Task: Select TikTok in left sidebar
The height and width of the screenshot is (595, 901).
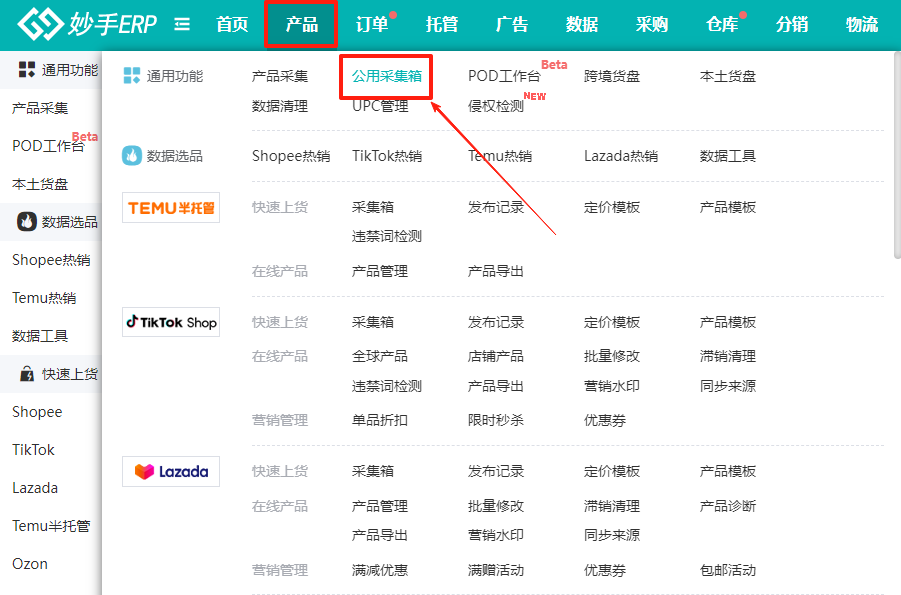Action: (x=33, y=450)
